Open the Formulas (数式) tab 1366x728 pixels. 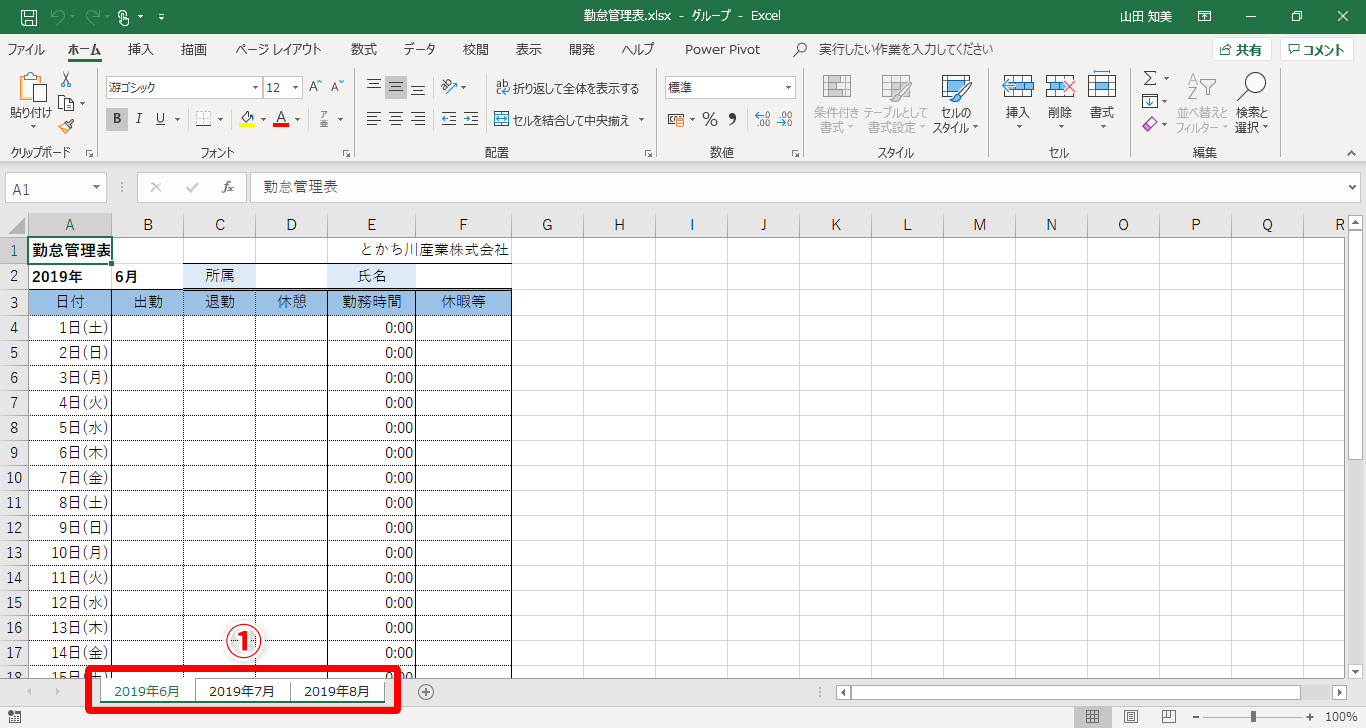364,49
